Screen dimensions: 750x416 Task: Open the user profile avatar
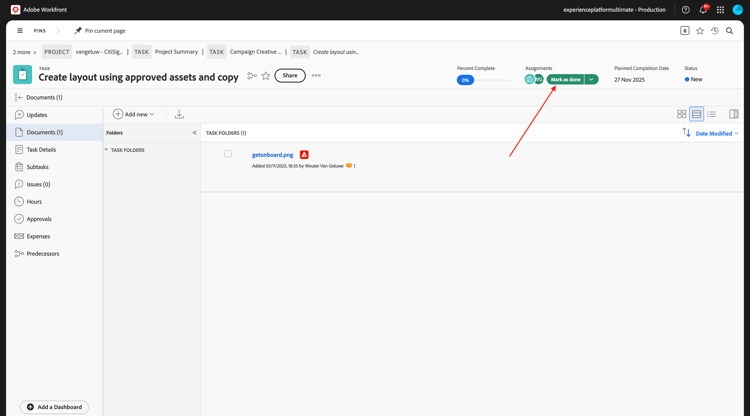(x=737, y=10)
